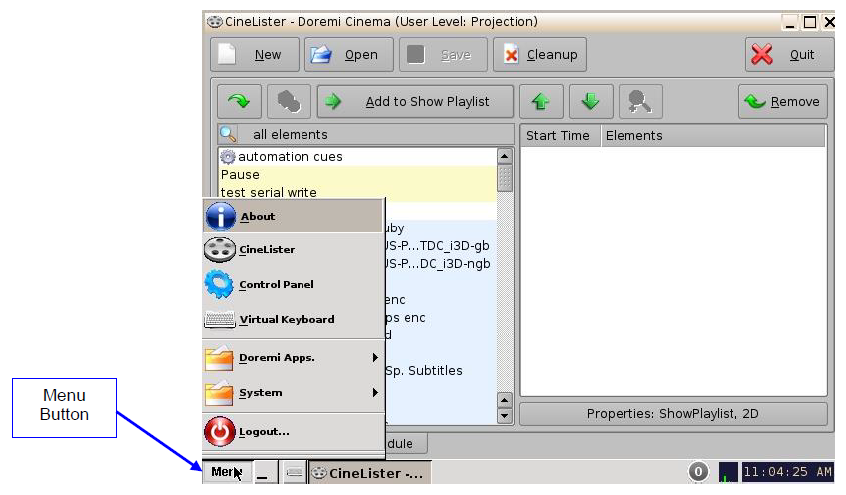Select the test serial write cue

pos(357,192)
